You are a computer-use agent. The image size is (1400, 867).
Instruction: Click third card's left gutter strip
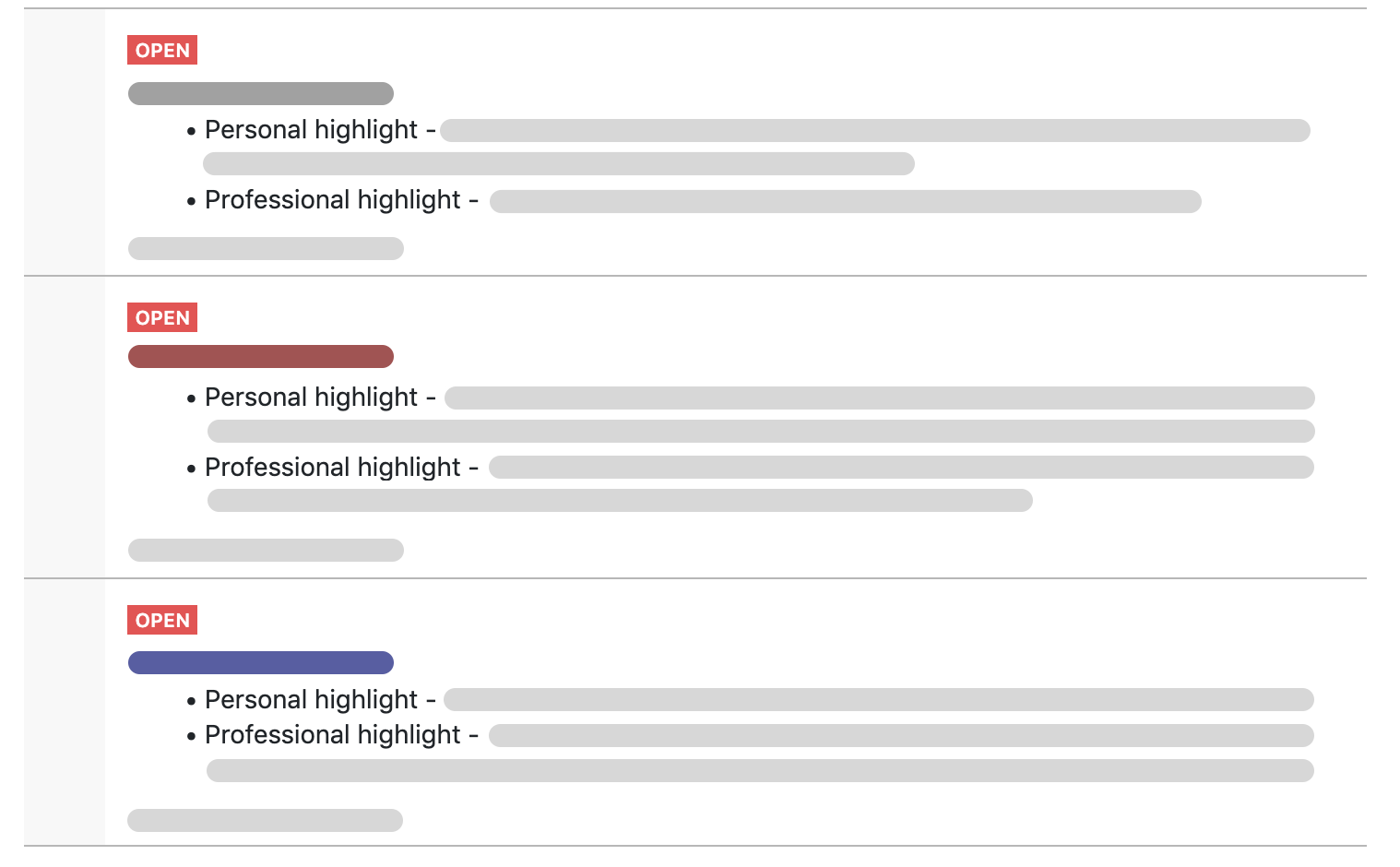(x=65, y=712)
